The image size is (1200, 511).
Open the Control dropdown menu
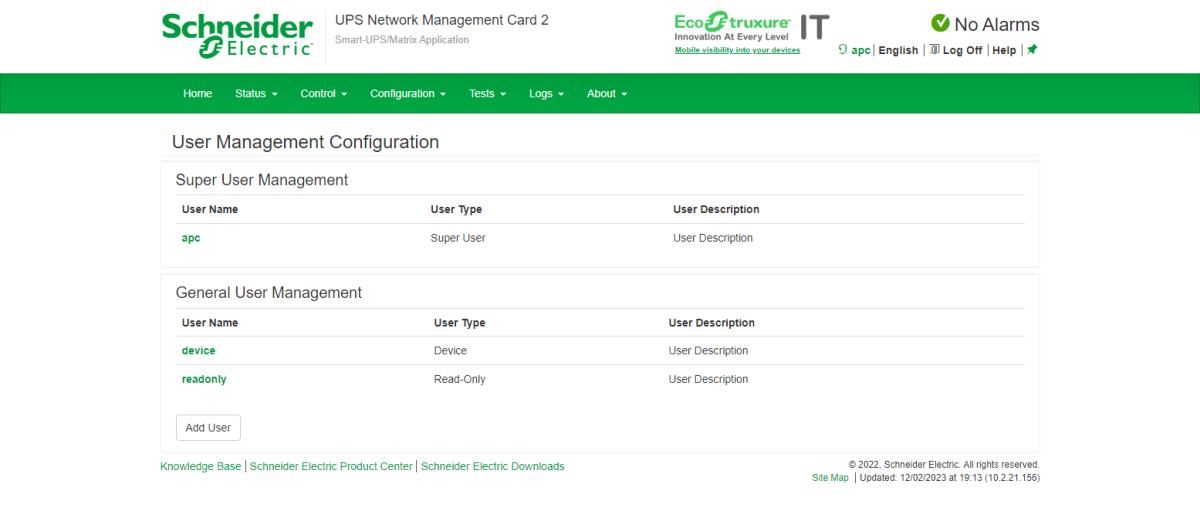point(323,93)
